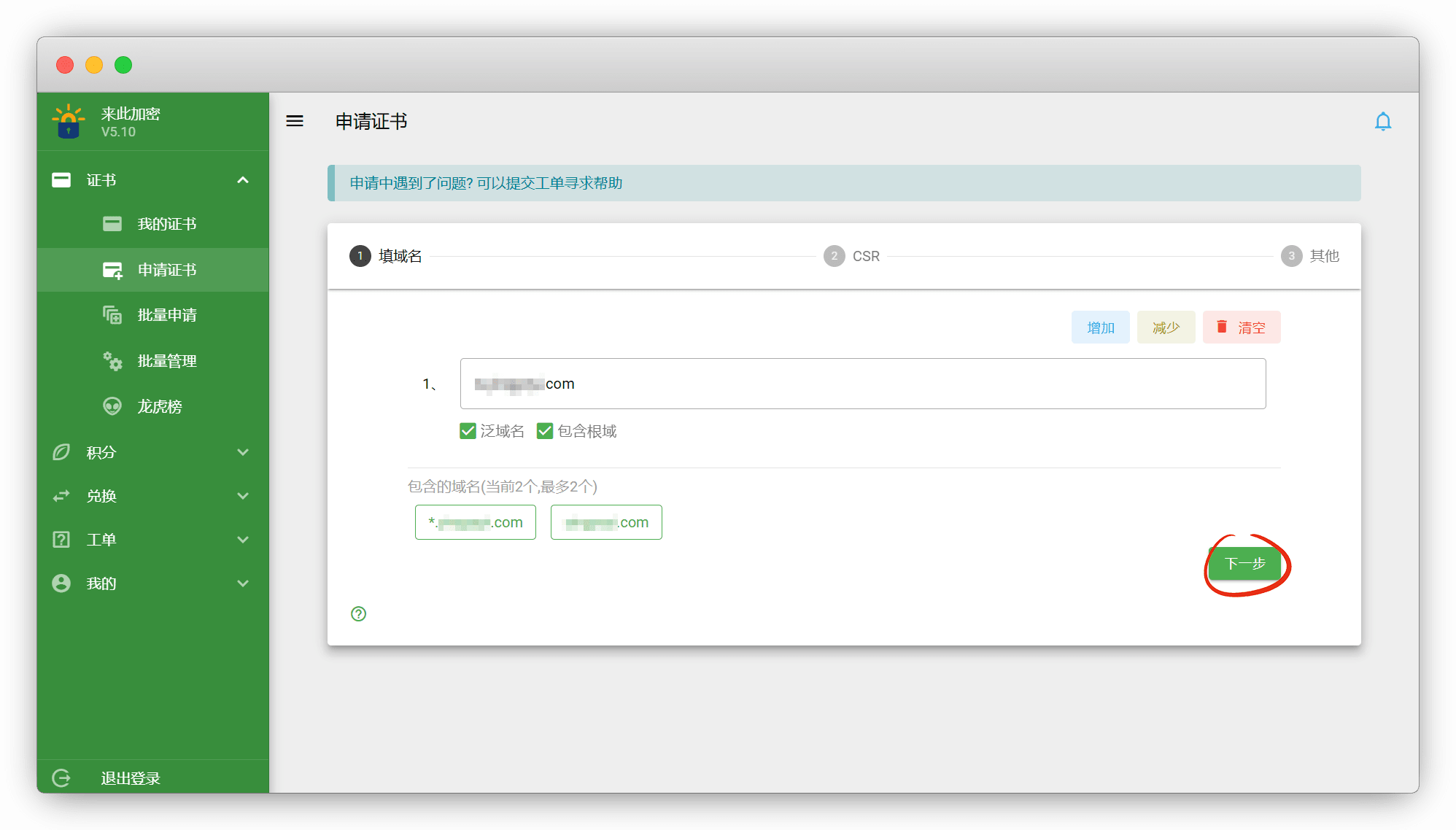Open 批量管理 in the sidebar
This screenshot has width=1456, height=830.
tap(166, 361)
